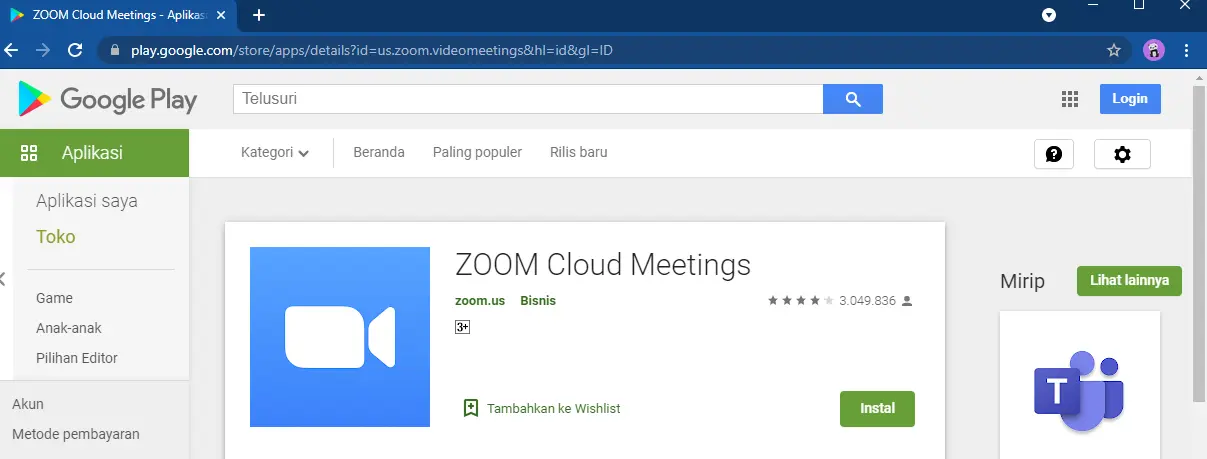Click the site lock padlock icon
This screenshot has height=459, width=1207.
(x=113, y=49)
